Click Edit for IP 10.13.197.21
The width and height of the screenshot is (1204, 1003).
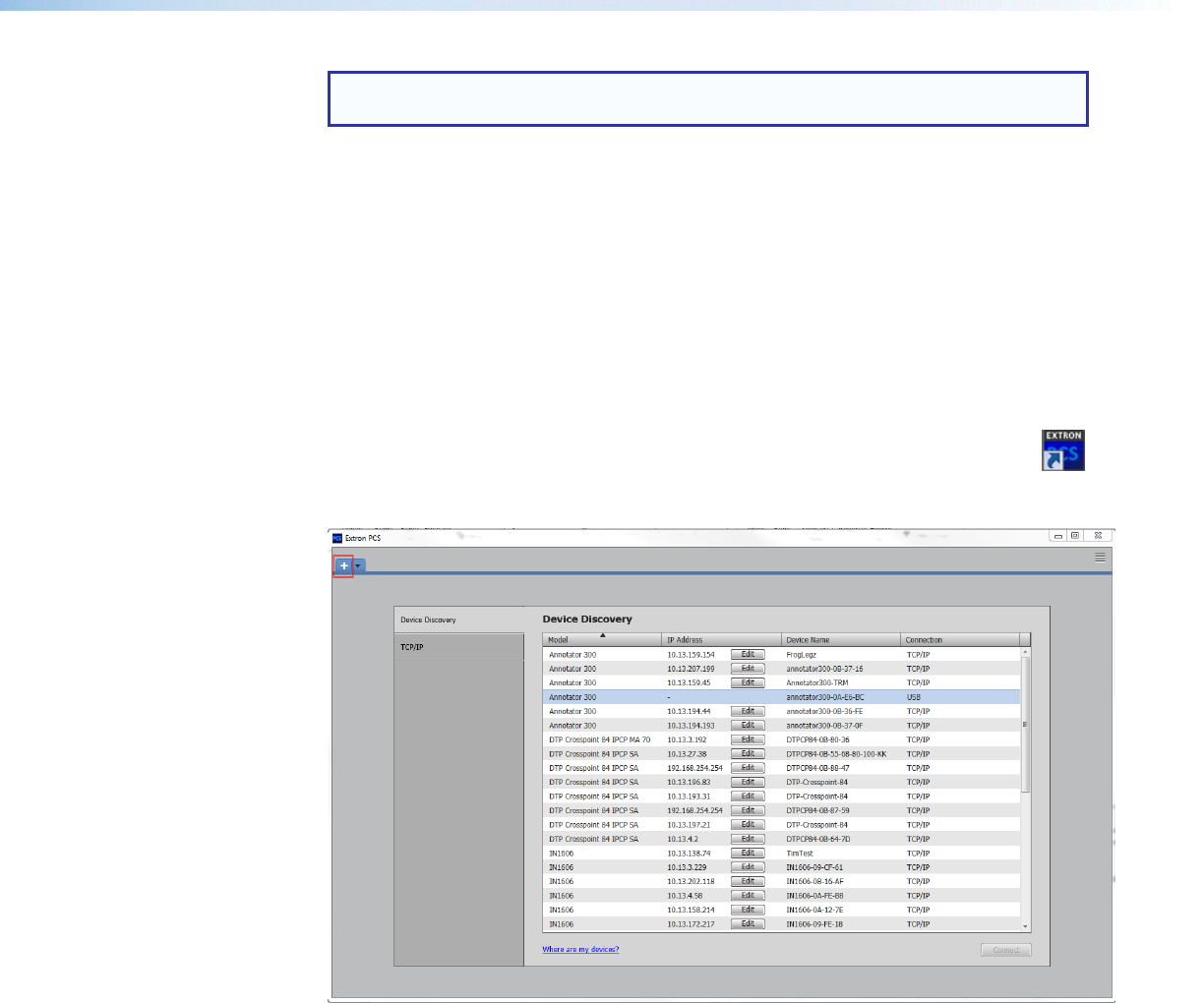[x=748, y=825]
